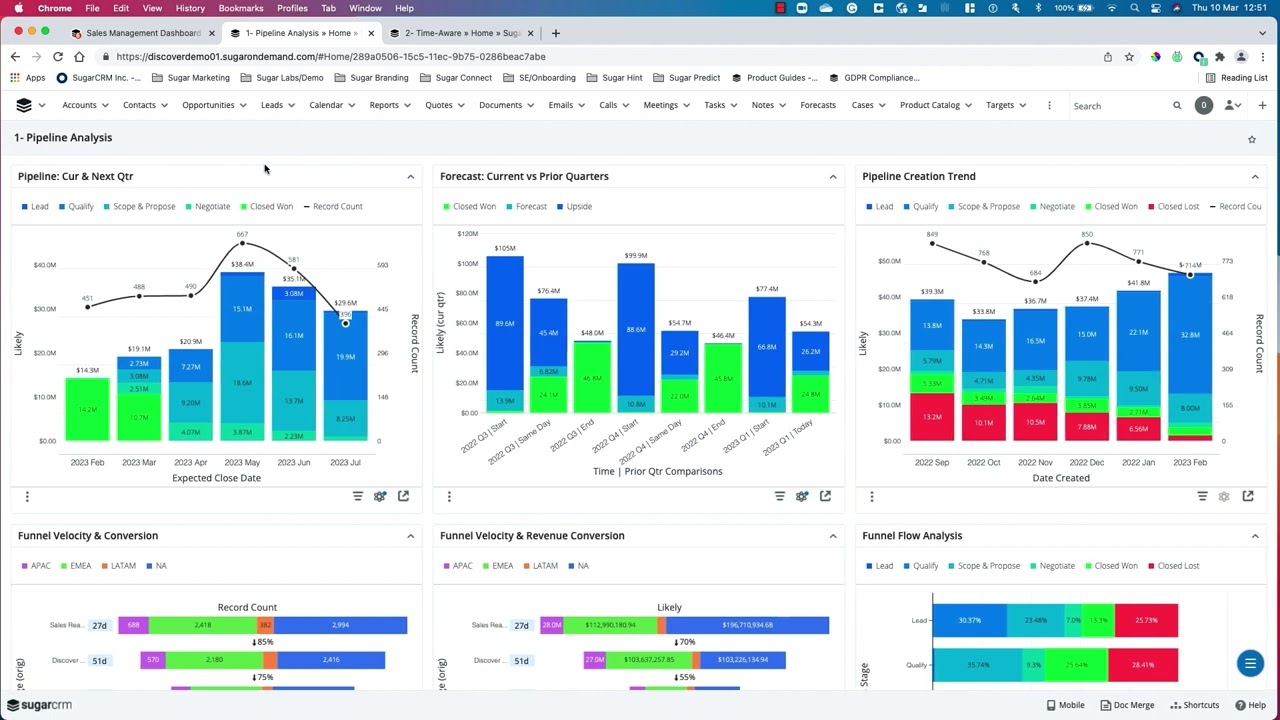The width and height of the screenshot is (1280, 720).
Task: Open the blue floating help menu button
Action: coord(1250,663)
